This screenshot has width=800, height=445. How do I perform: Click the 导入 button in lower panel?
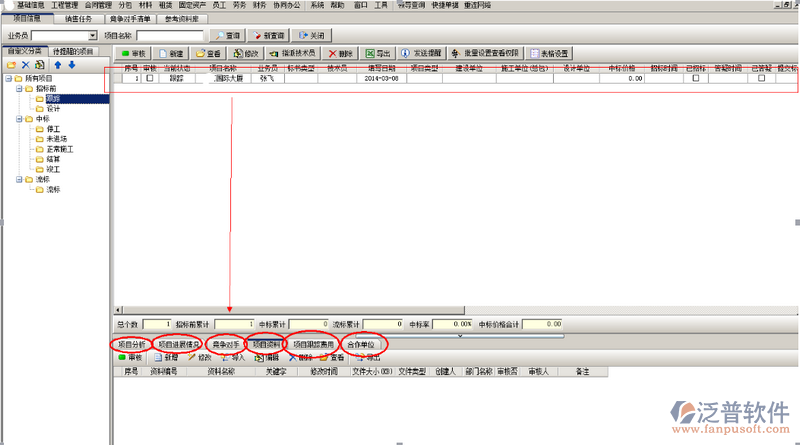pos(233,357)
